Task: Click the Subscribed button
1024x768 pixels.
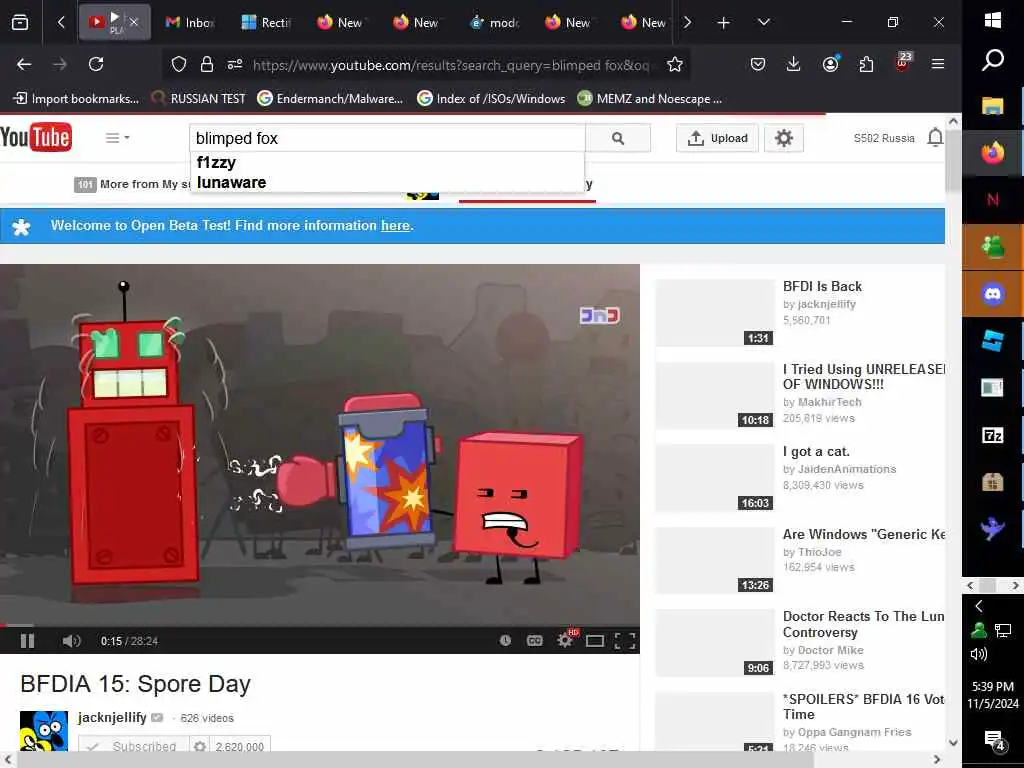Action: point(134,746)
